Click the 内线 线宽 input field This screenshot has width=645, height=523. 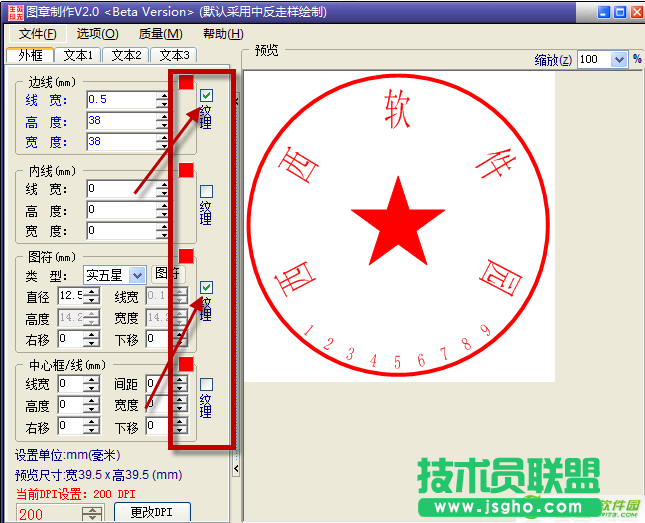coord(121,189)
